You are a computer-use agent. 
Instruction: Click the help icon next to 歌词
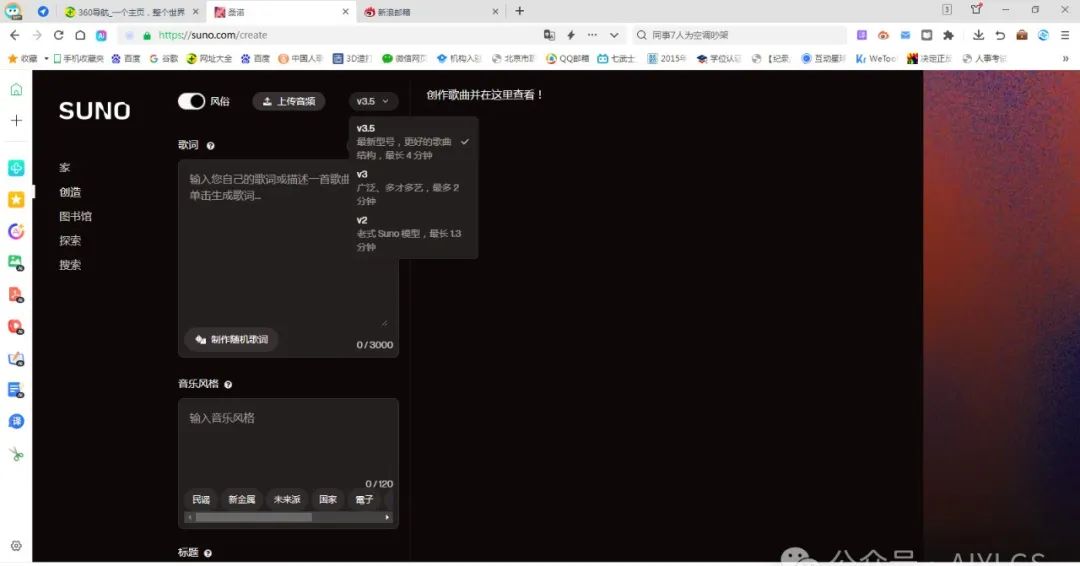click(211, 146)
